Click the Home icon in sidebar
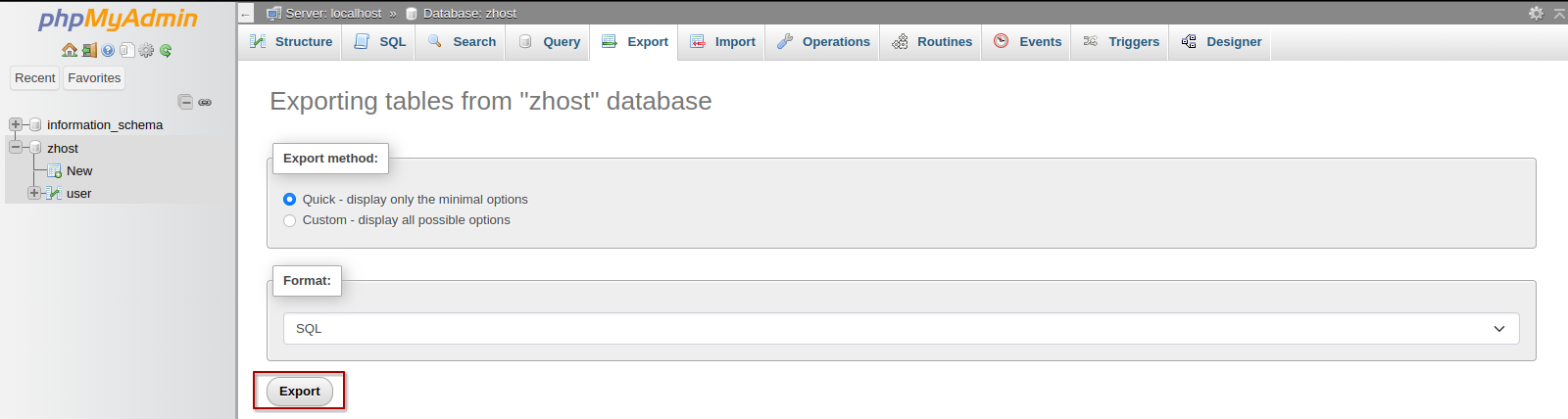The height and width of the screenshot is (419, 1568). (69, 50)
